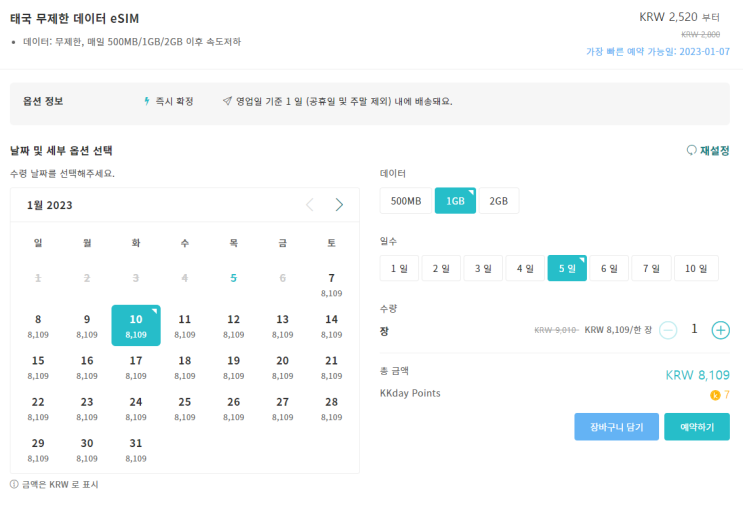Select January 11 on calendar

pos(185,326)
